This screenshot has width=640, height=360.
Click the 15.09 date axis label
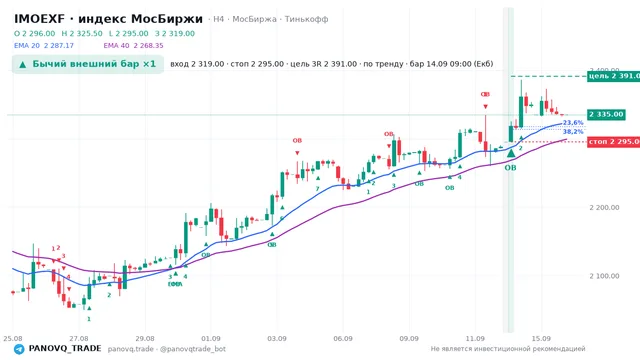[x=541, y=338]
